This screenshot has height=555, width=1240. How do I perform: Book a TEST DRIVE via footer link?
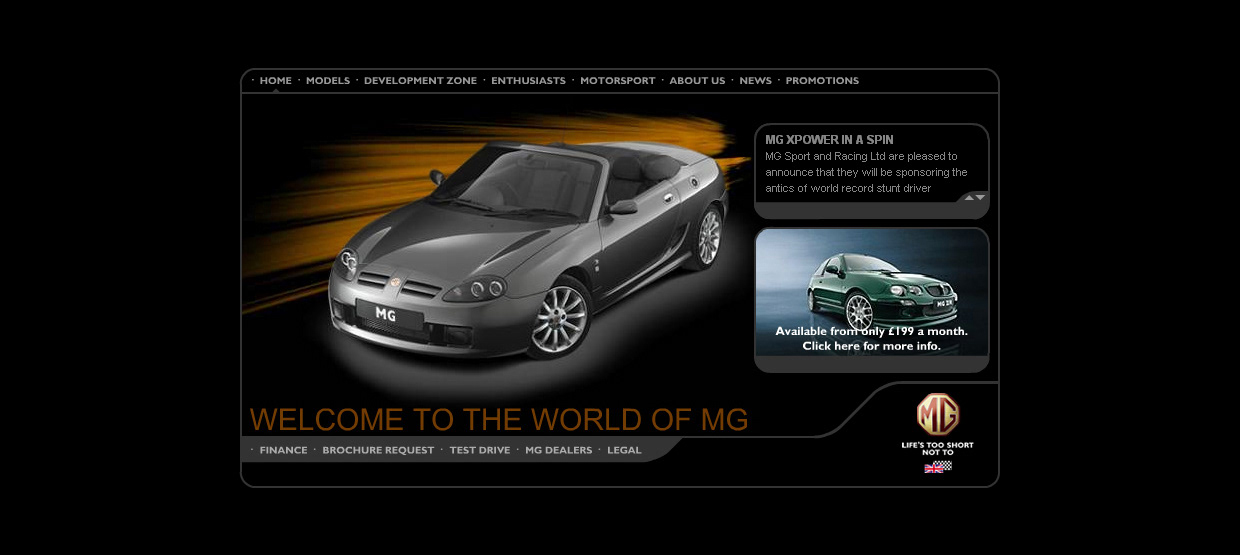click(x=479, y=450)
